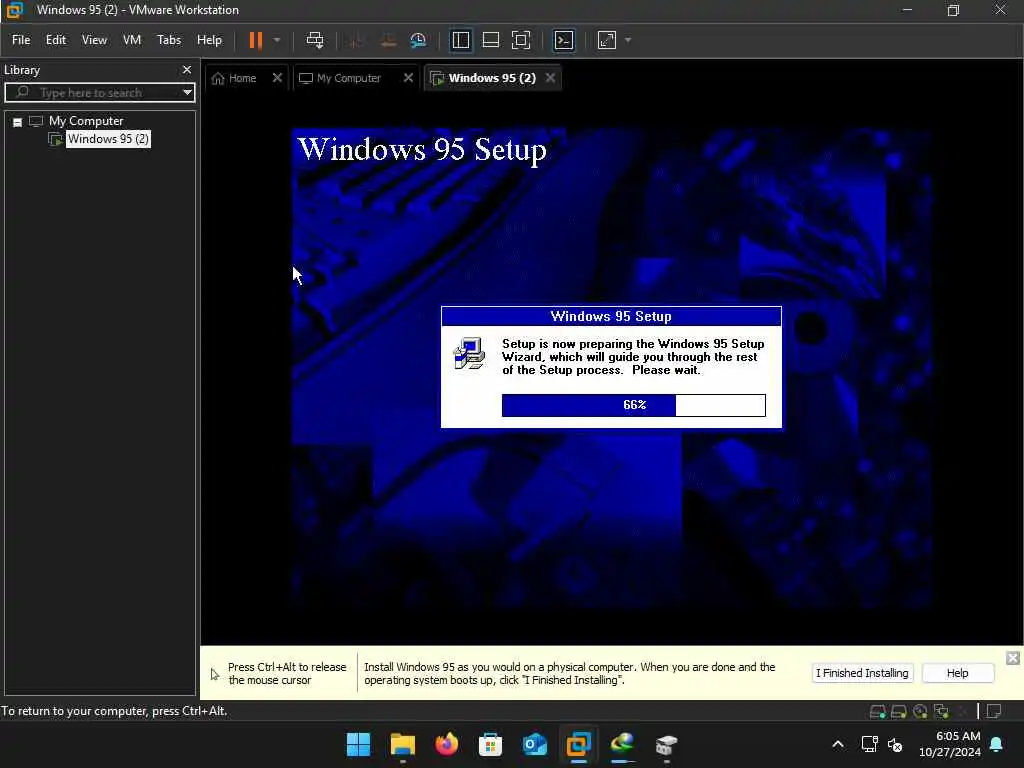The width and height of the screenshot is (1024, 768).
Task: Open the power options dropdown arrow beside the pause icon
Action: tap(277, 40)
